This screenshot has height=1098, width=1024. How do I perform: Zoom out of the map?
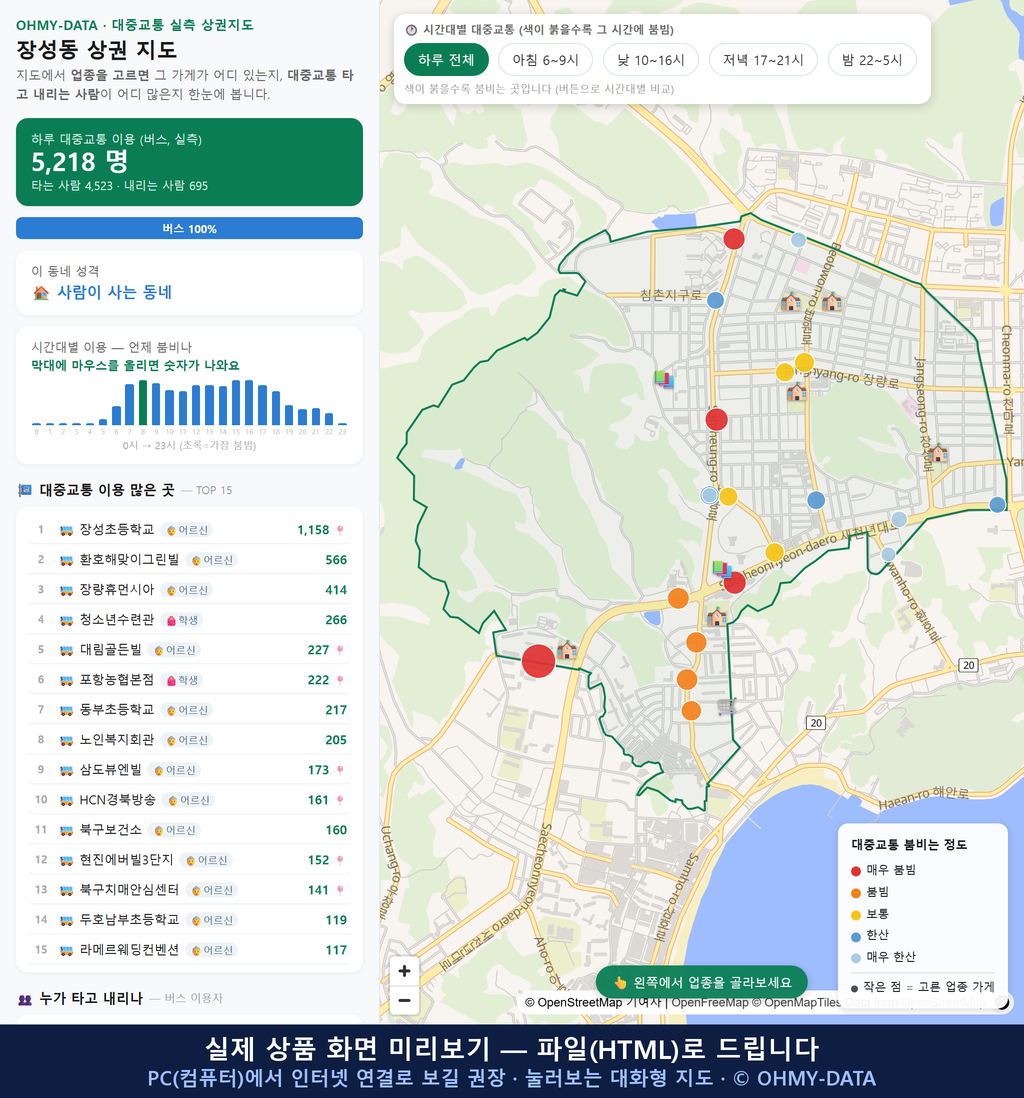[x=404, y=1000]
